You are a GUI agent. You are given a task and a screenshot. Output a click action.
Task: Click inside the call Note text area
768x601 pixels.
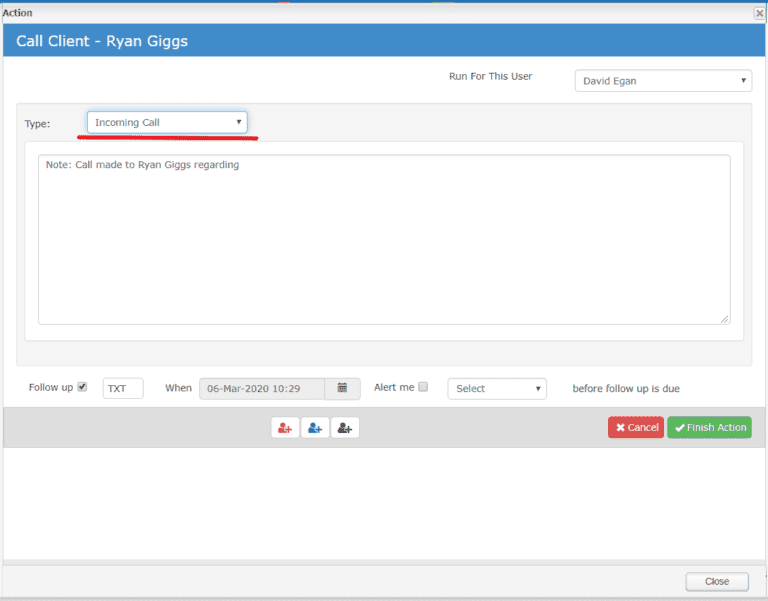click(x=384, y=240)
